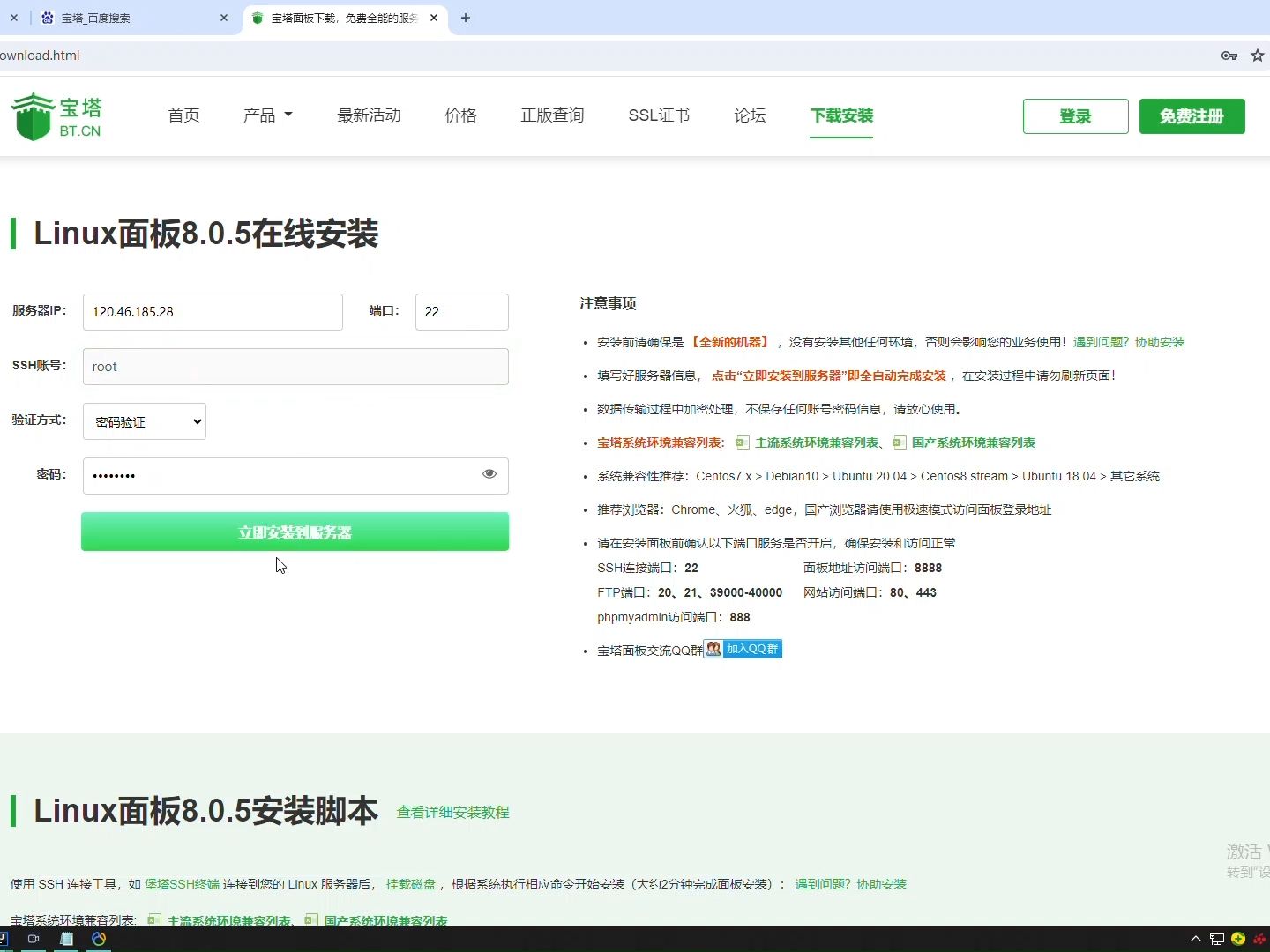The image size is (1270, 952).
Task: Close the 宝塔_百度搜索 tab
Action: point(224,18)
